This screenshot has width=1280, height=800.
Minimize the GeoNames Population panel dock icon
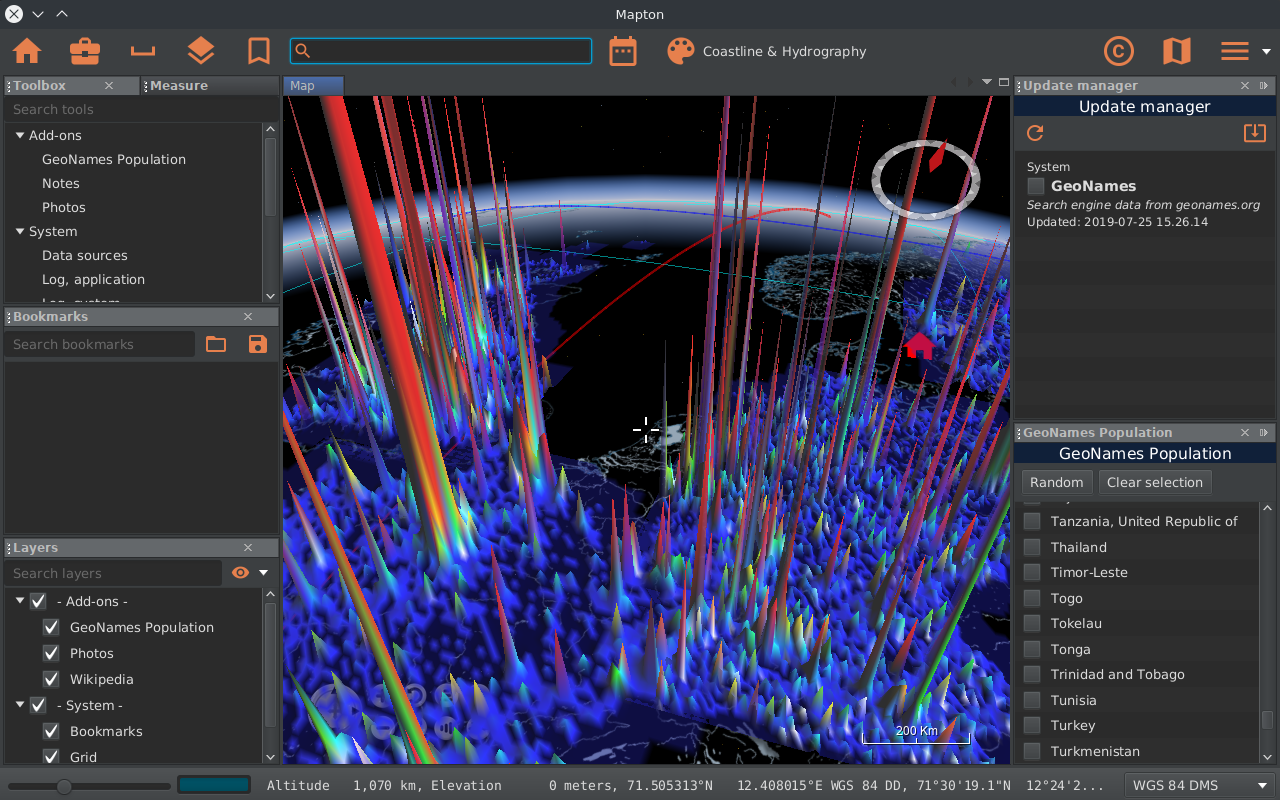pos(1265,433)
